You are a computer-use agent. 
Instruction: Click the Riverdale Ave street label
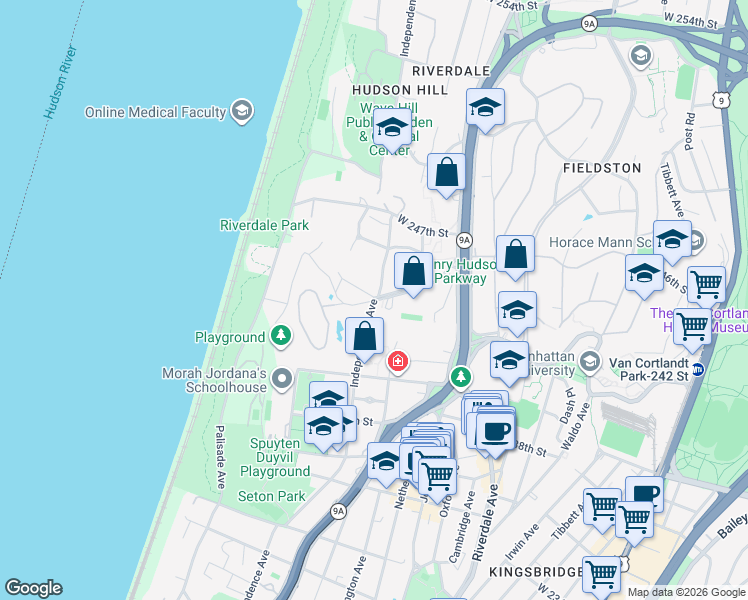485,523
